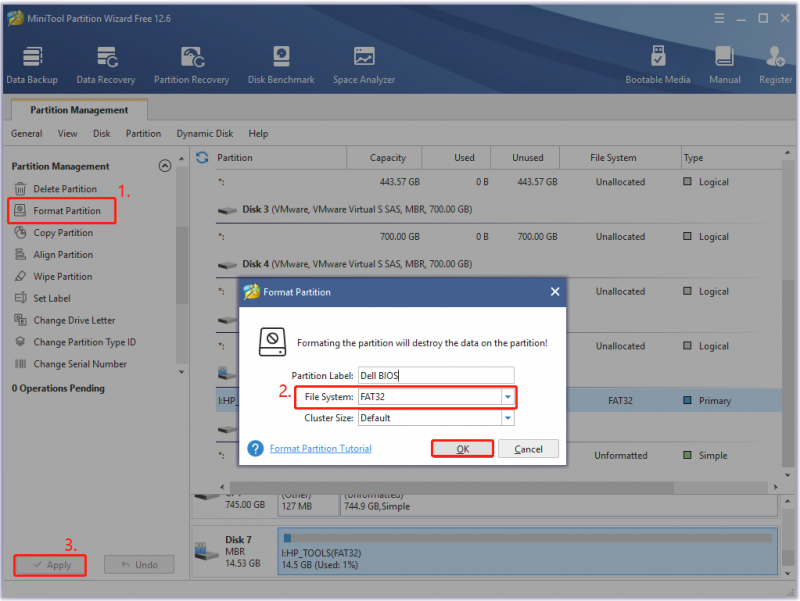This screenshot has height=601, width=800.
Task: Open the Format Partition Tutorial link
Action: pyautogui.click(x=320, y=448)
